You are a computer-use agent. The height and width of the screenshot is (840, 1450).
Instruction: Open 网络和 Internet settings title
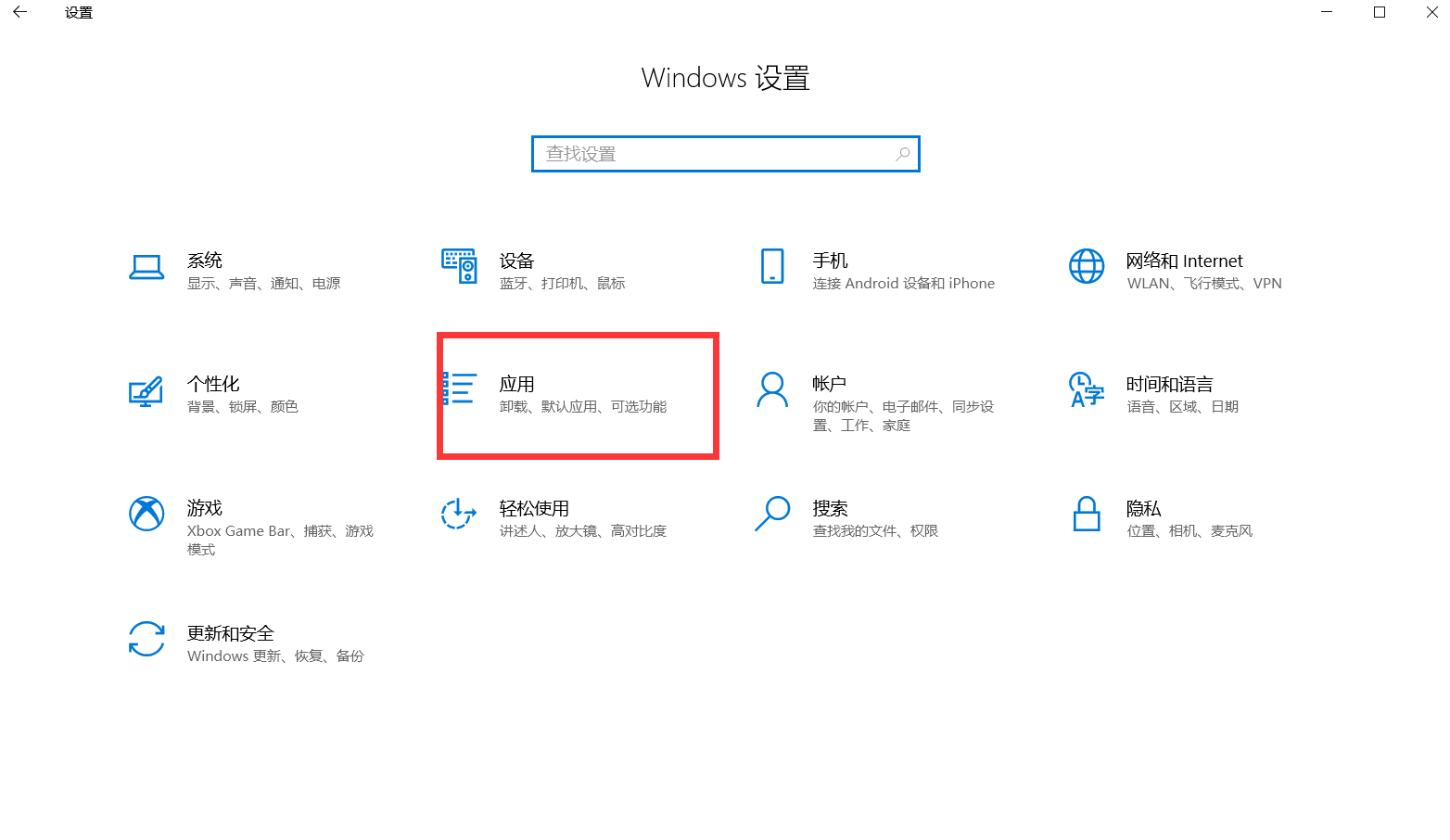pos(1185,261)
